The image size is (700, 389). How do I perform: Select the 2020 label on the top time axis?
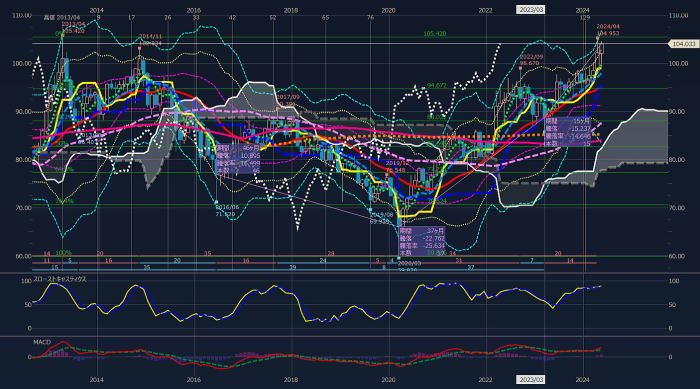pyautogui.click(x=388, y=10)
